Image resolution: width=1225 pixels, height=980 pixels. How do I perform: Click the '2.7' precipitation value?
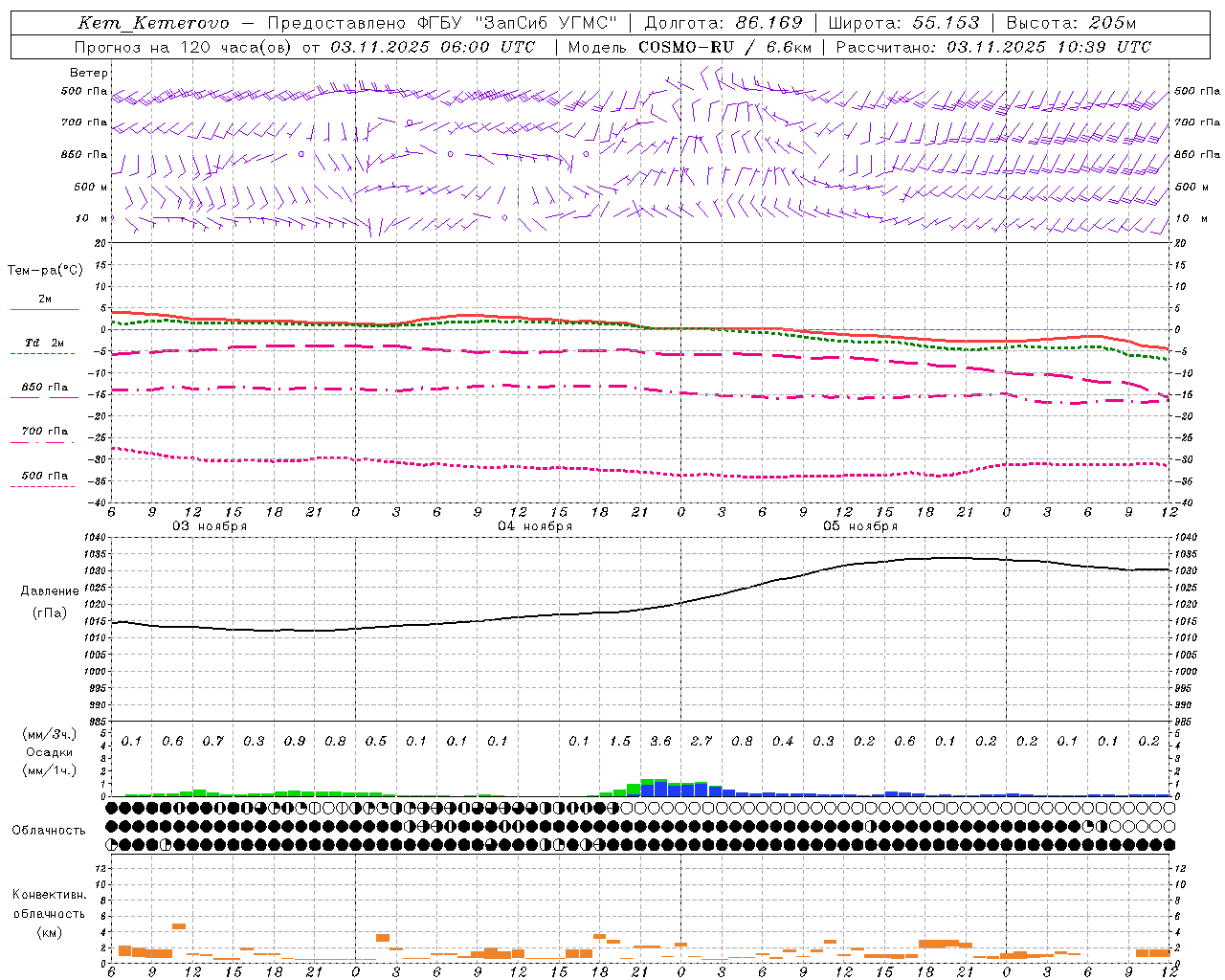pyautogui.click(x=702, y=742)
